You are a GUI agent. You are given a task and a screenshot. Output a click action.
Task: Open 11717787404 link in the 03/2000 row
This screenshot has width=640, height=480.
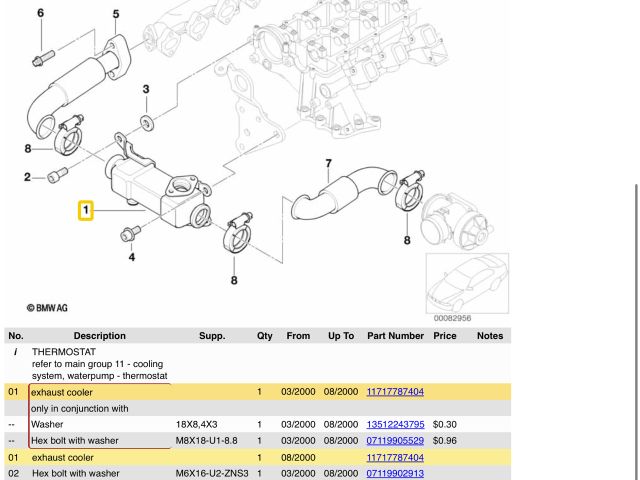click(395, 392)
